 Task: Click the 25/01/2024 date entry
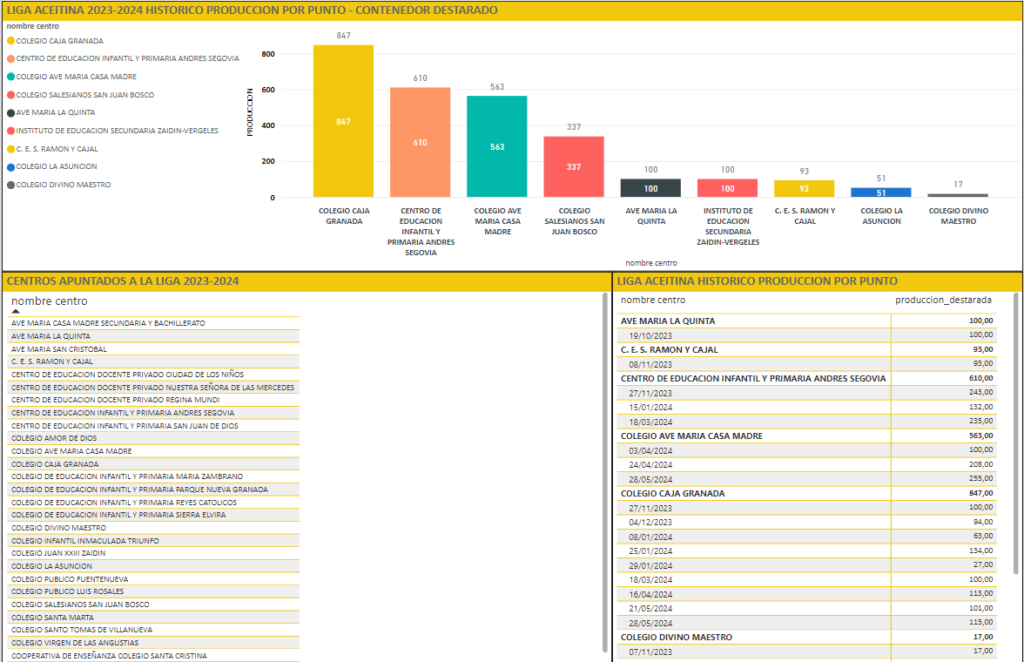[x=650, y=551]
